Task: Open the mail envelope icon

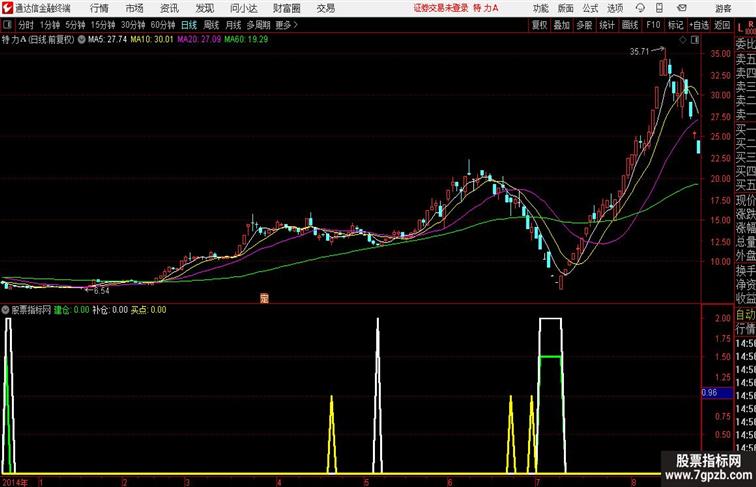Action: 682,8
